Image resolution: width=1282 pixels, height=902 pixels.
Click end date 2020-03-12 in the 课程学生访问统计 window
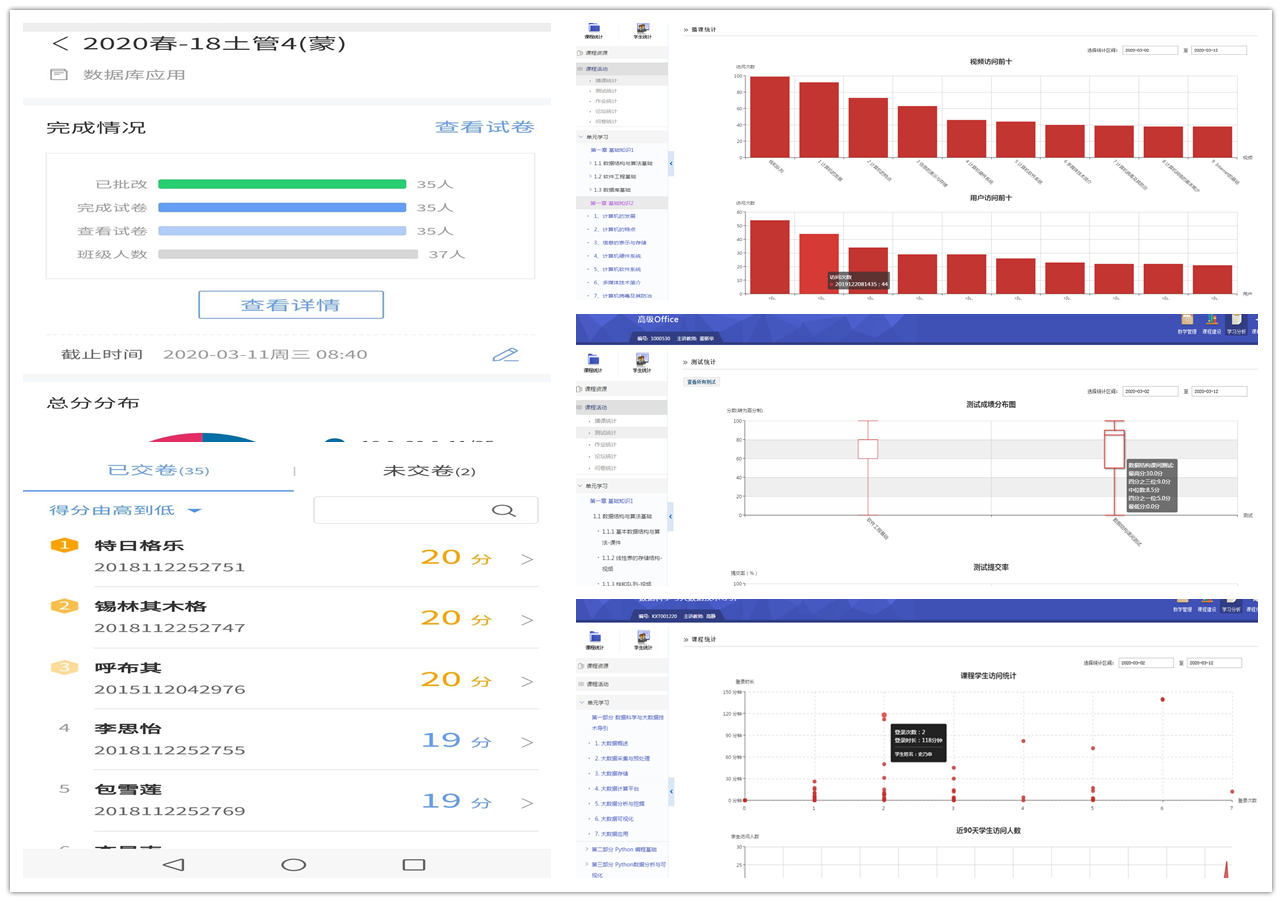pos(1214,663)
